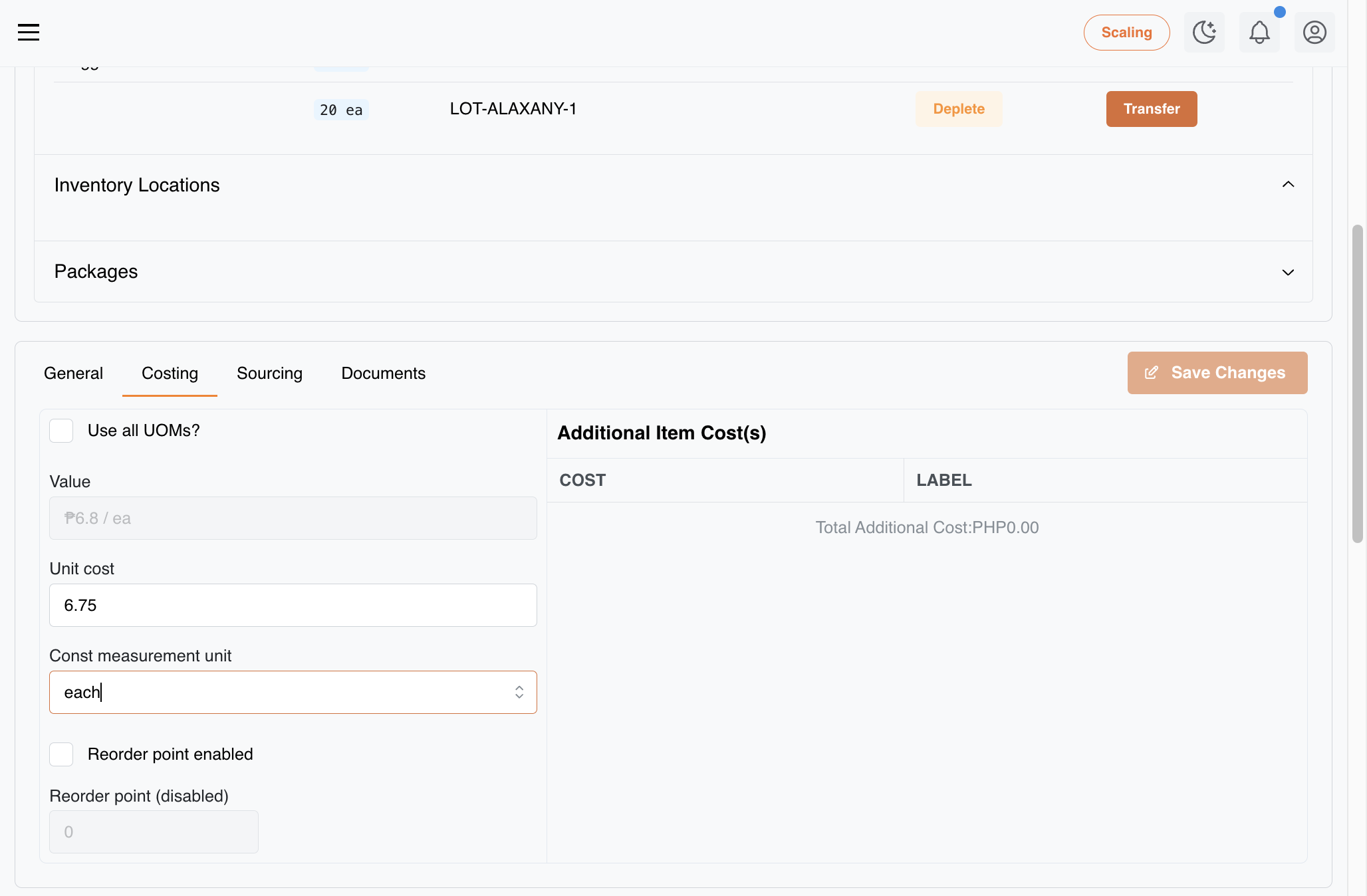
Task: Click Save Changes button
Action: coord(1217,373)
